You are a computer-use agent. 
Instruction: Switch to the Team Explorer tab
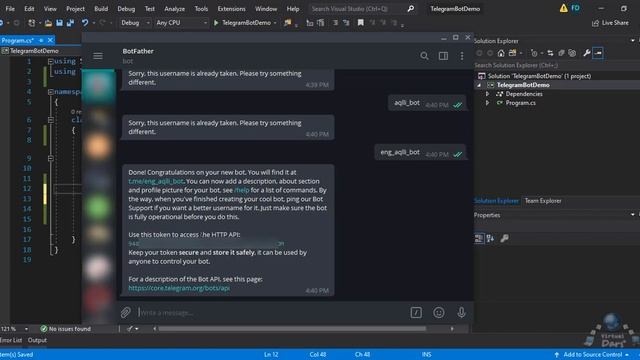543,201
